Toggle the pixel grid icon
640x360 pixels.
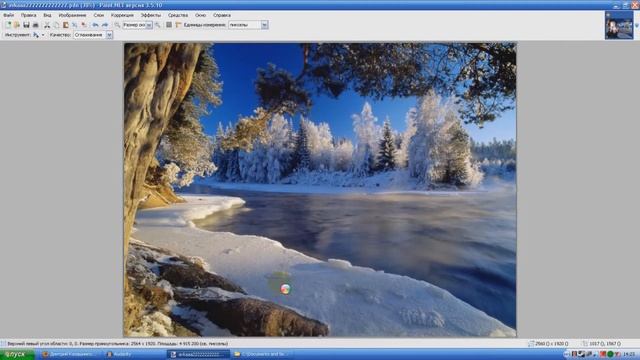point(169,25)
